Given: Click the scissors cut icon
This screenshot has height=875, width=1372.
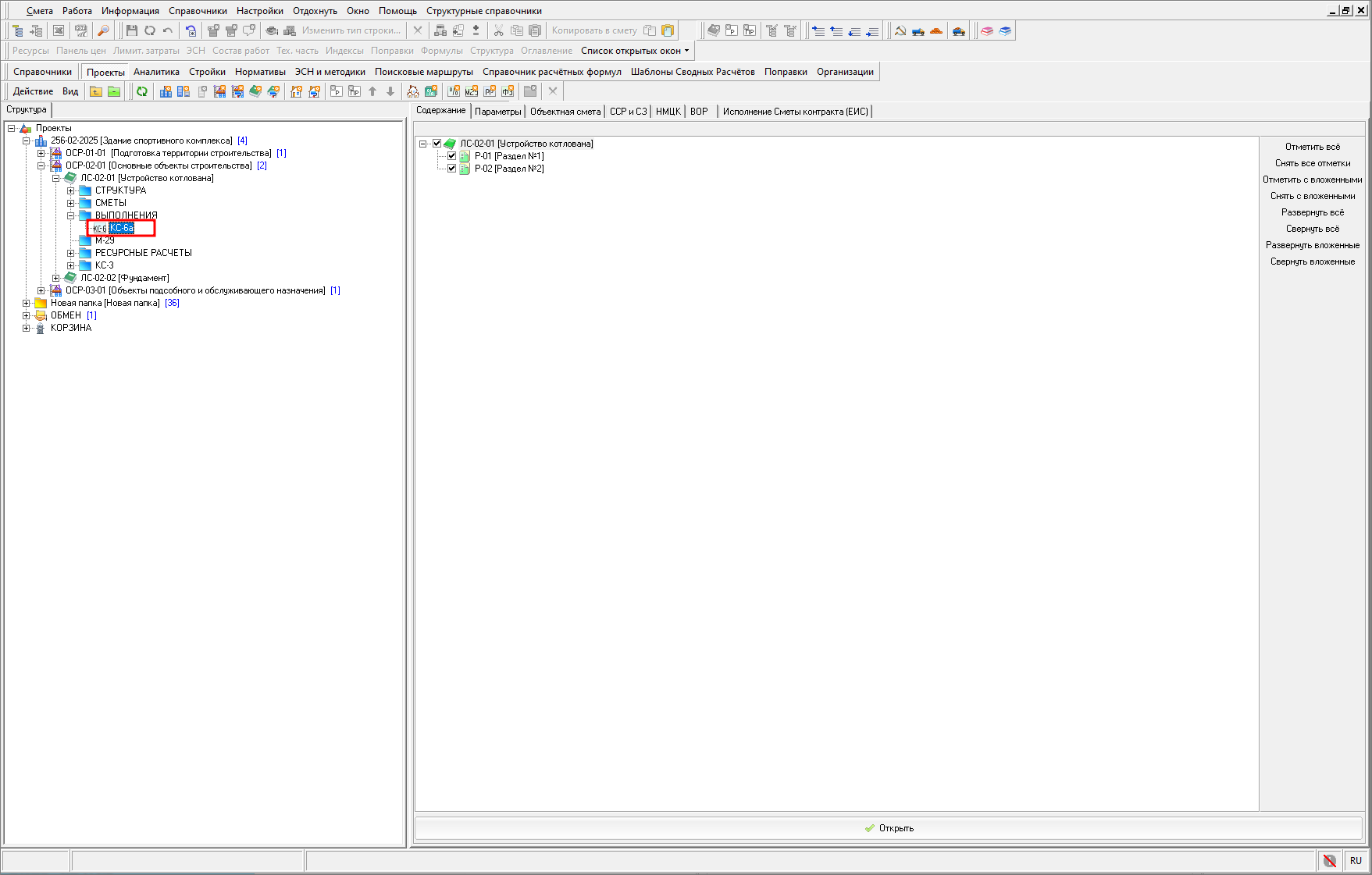Looking at the screenshot, I should pyautogui.click(x=498, y=30).
